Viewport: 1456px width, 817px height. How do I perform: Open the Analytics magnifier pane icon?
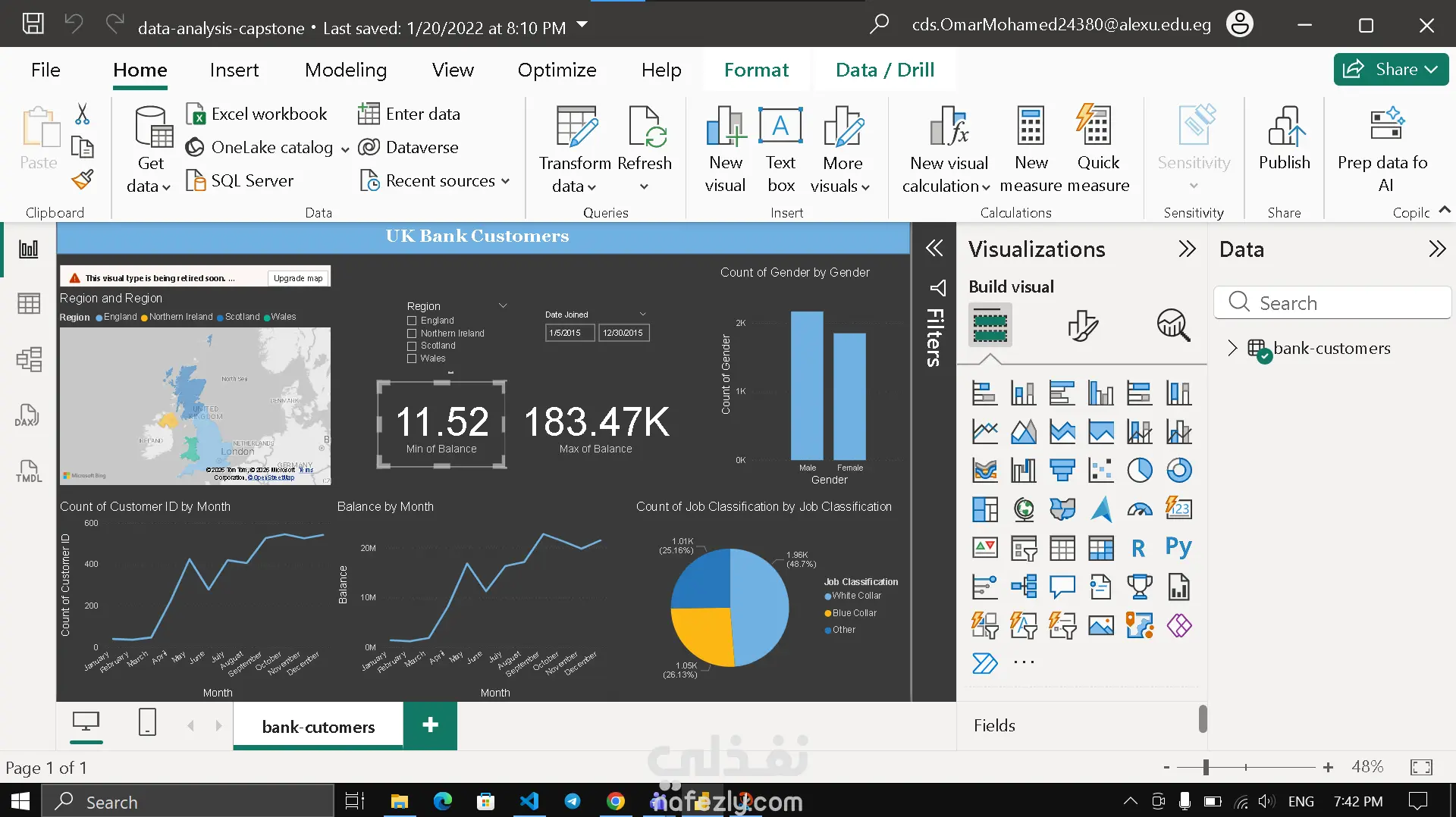click(1173, 326)
